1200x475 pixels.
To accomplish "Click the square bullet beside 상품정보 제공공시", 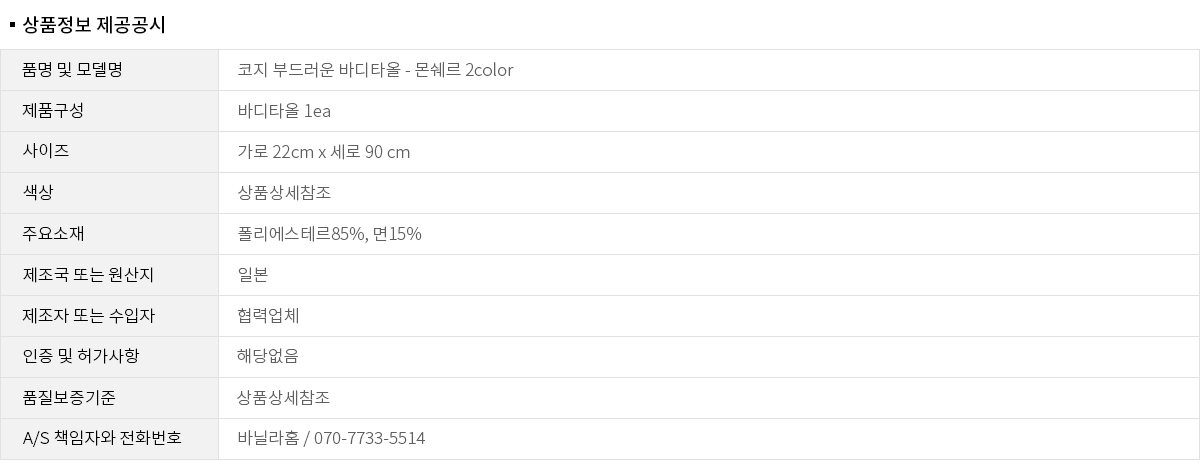I will pyautogui.click(x=11, y=25).
